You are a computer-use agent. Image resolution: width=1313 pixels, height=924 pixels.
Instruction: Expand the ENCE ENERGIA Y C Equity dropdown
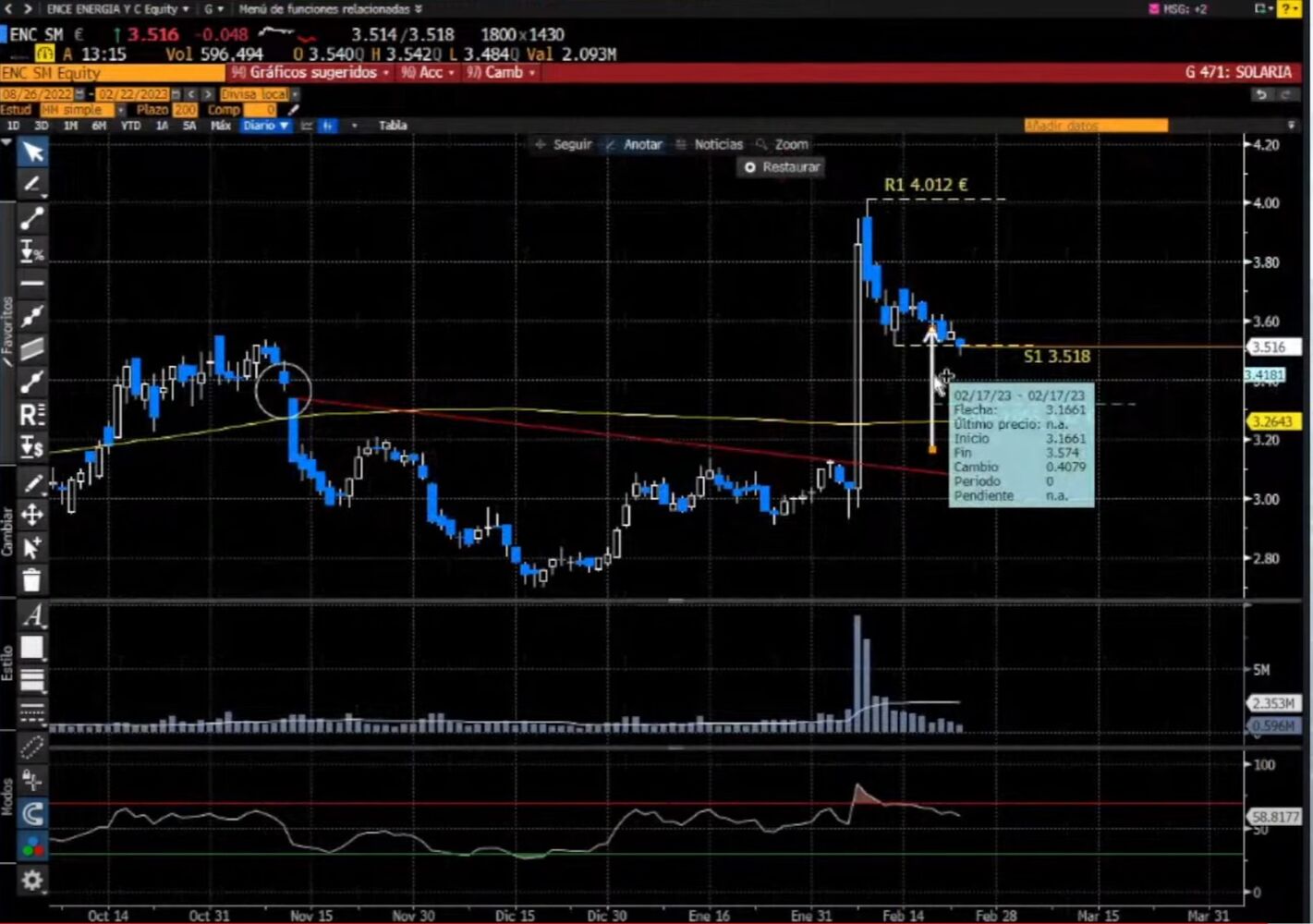(117, 9)
